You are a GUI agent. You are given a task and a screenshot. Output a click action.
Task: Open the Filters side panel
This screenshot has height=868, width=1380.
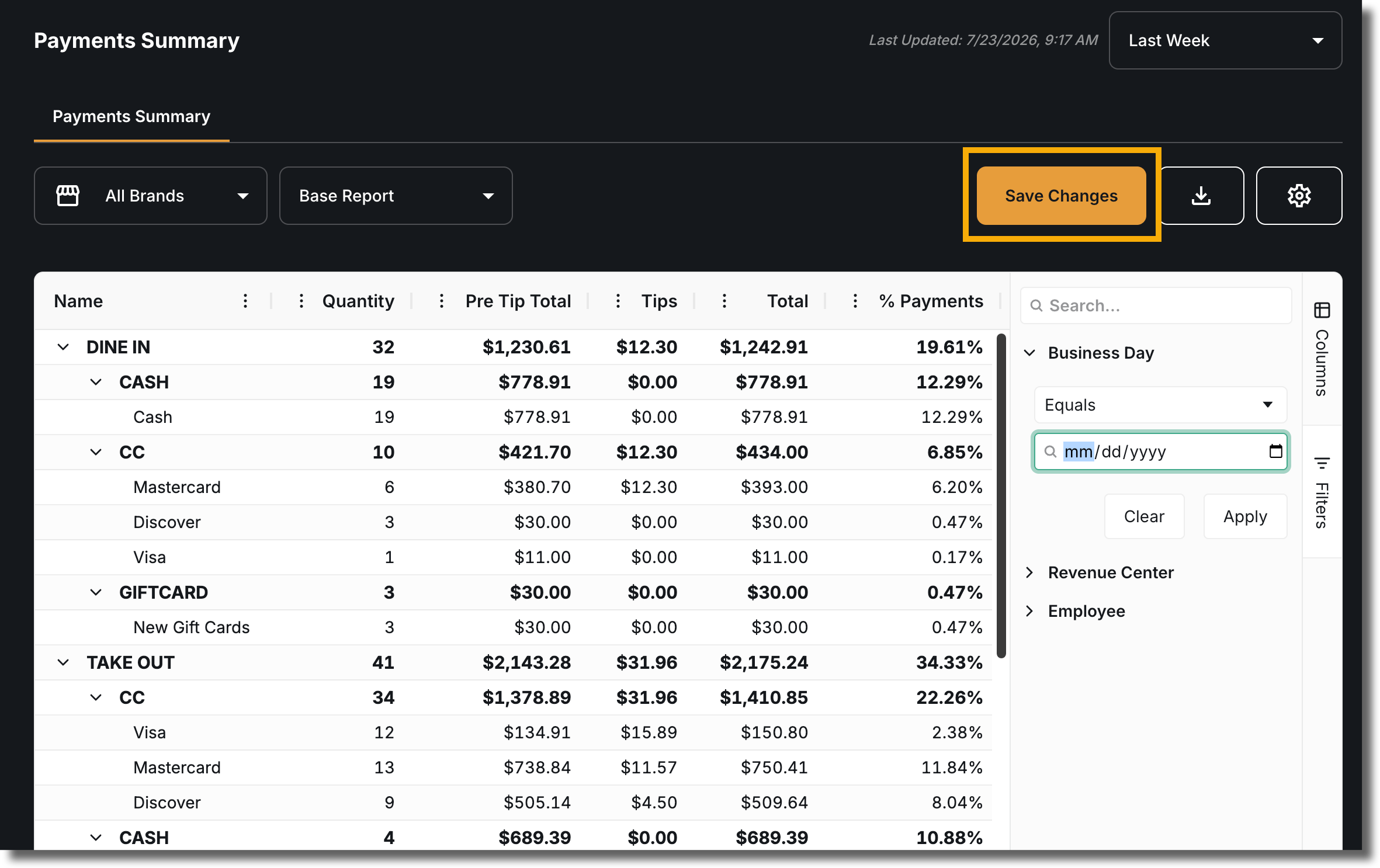click(x=1322, y=492)
